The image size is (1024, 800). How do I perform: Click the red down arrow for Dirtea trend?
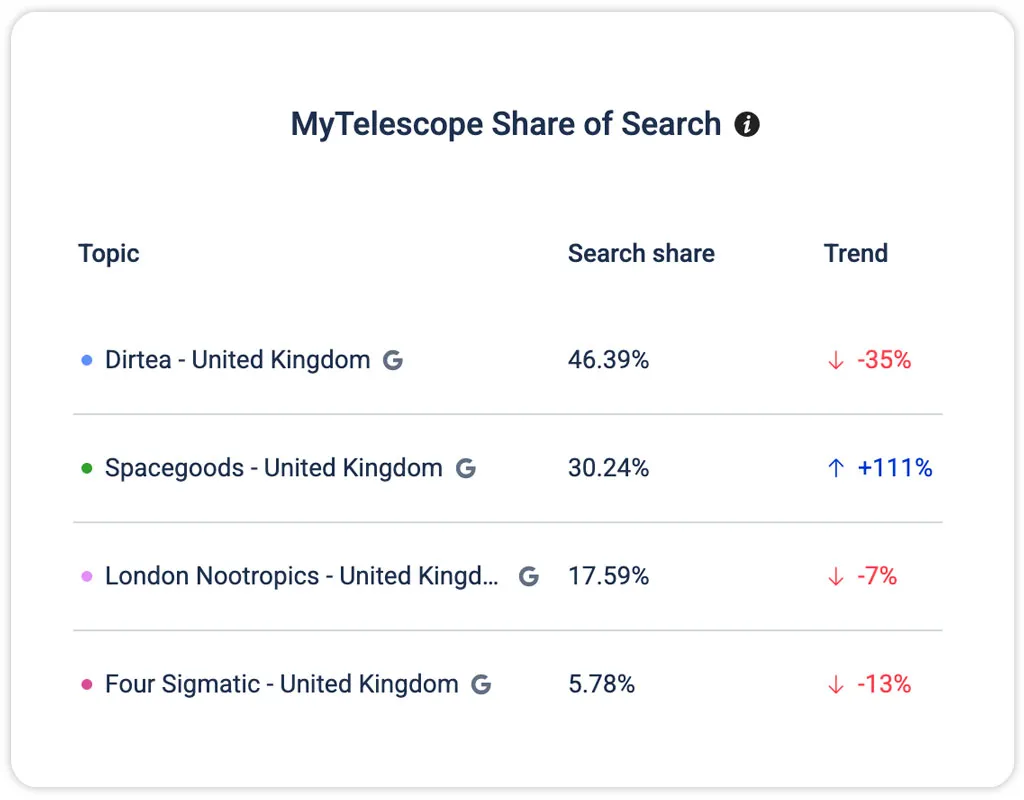click(x=836, y=360)
